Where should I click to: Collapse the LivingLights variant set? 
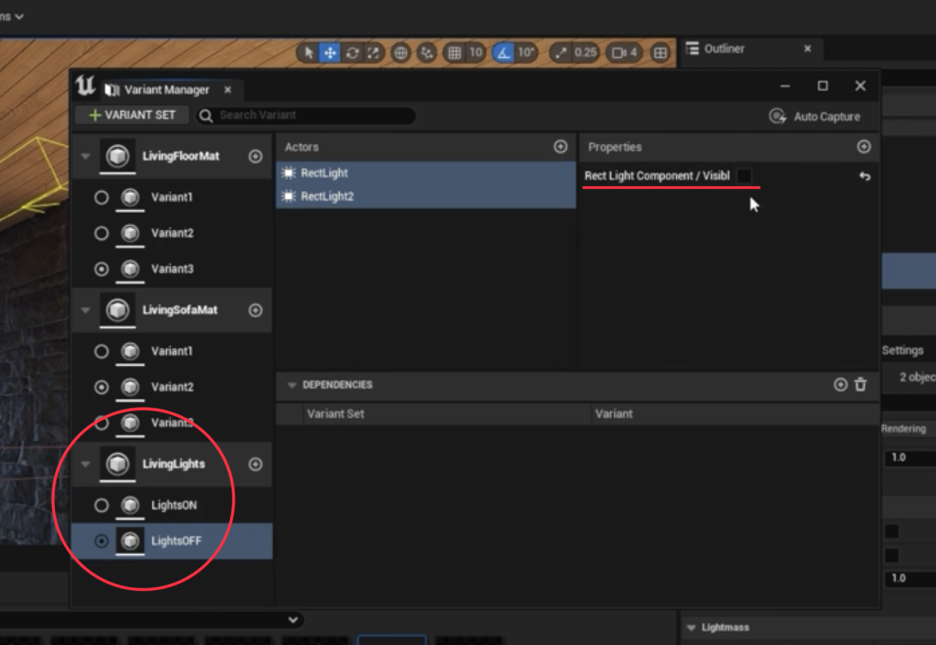85,464
